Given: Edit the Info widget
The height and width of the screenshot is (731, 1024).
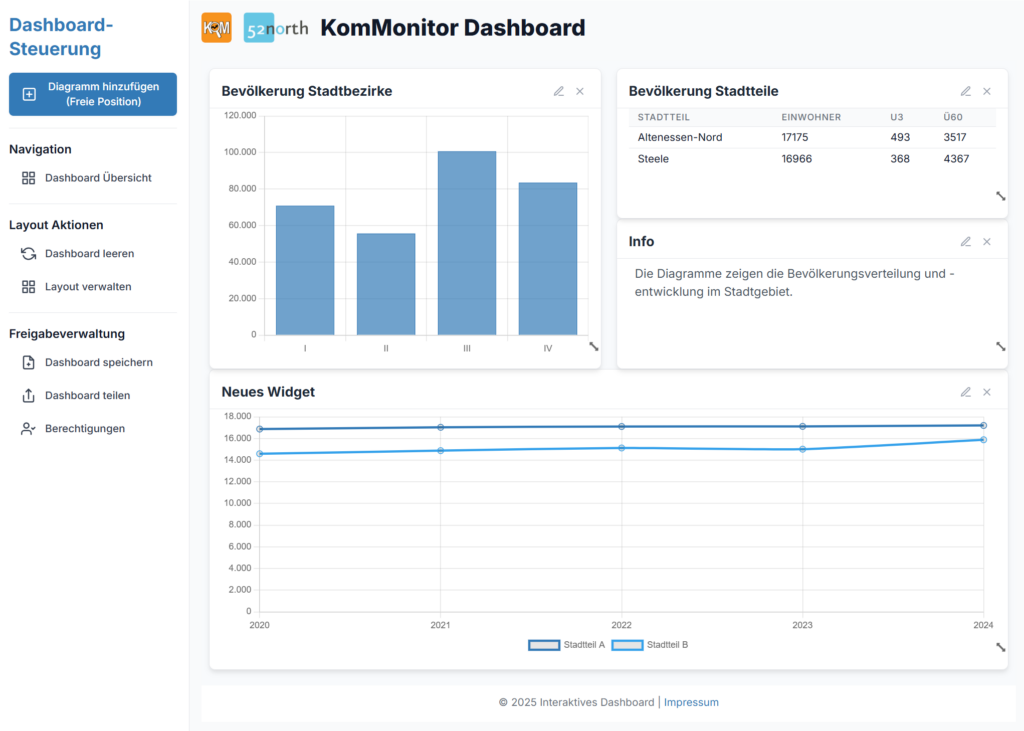Looking at the screenshot, I should (x=965, y=242).
